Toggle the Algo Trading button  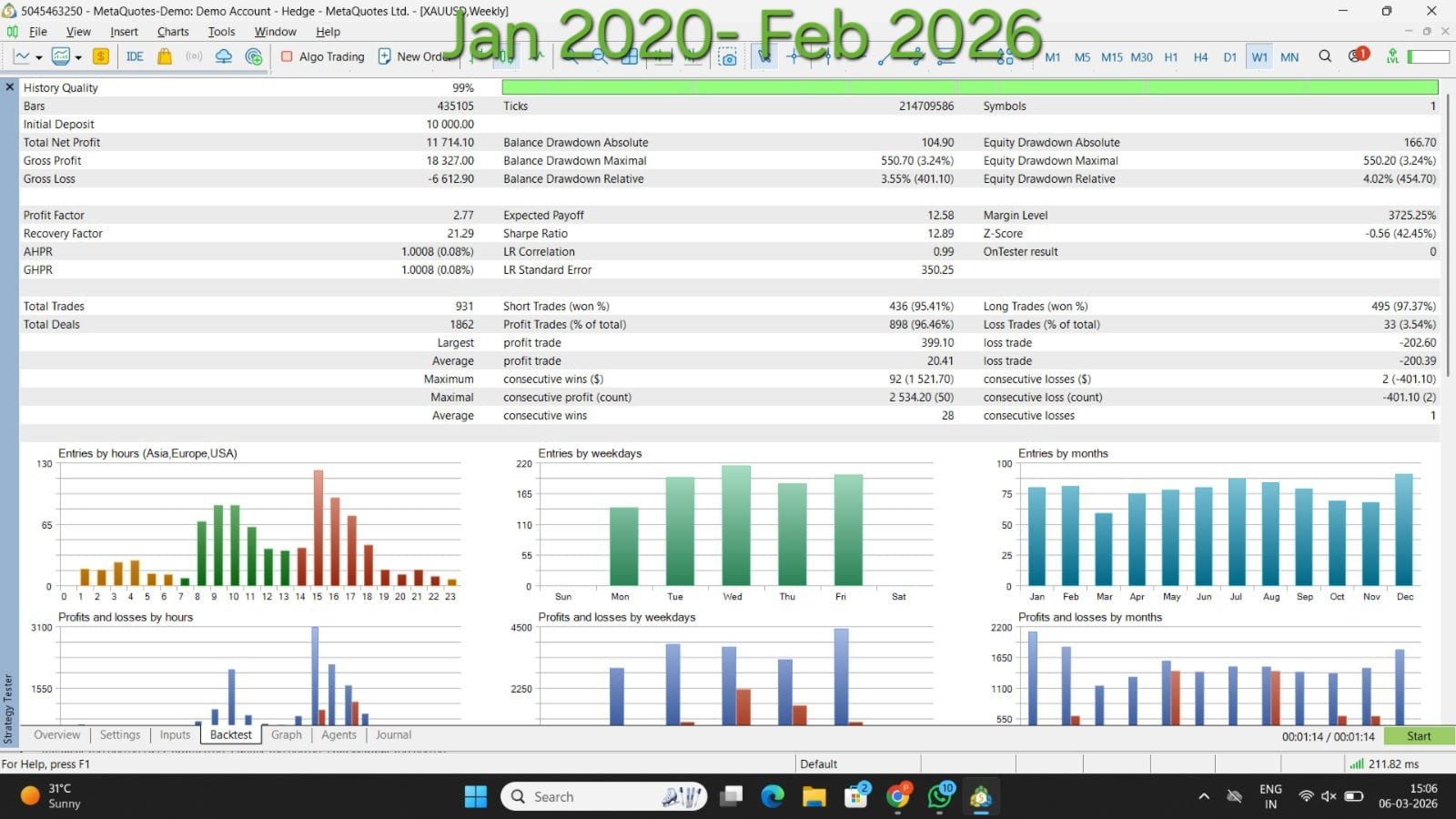click(323, 56)
